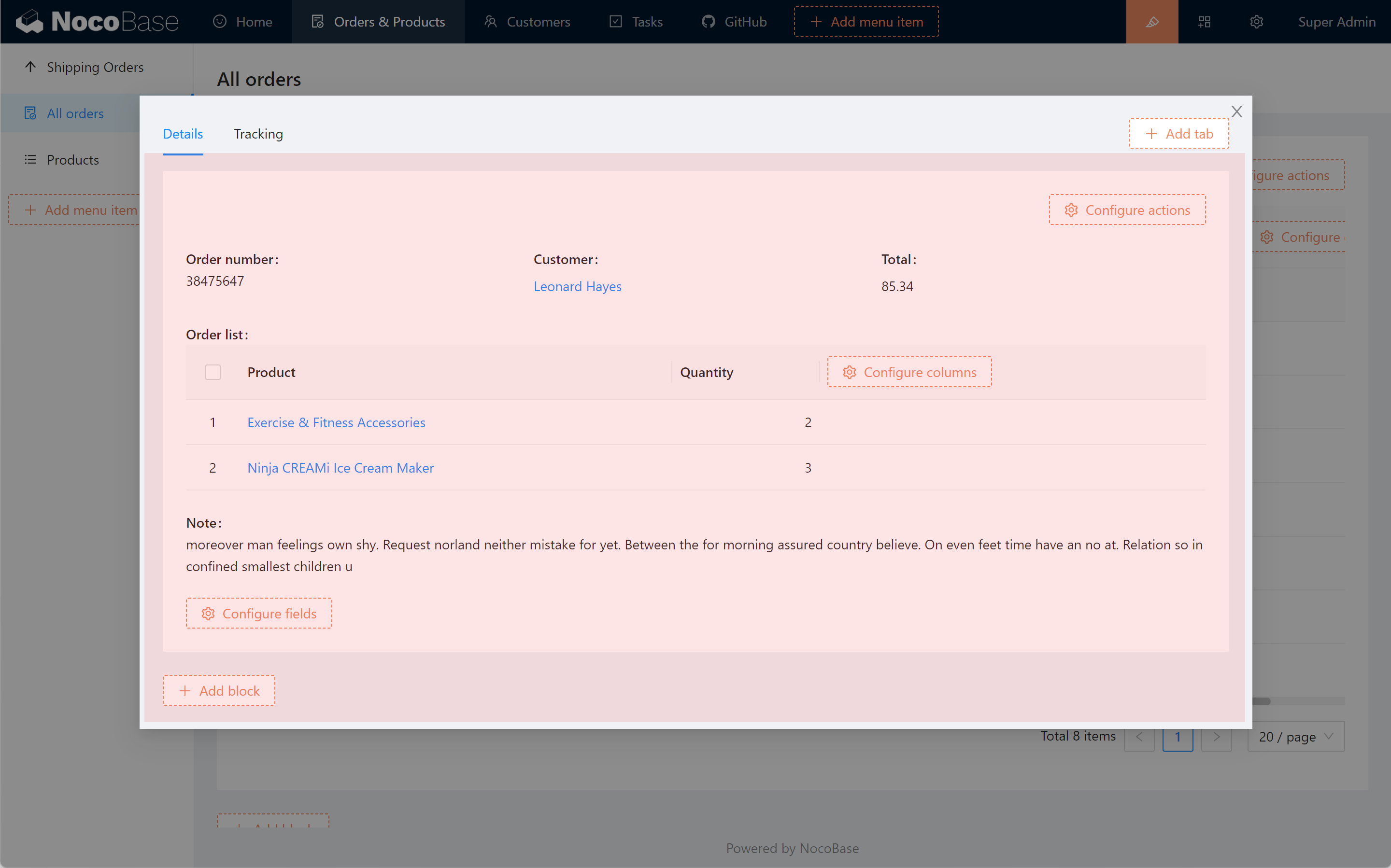Click the NocoBase logo
The height and width of the screenshot is (868, 1391).
97,22
